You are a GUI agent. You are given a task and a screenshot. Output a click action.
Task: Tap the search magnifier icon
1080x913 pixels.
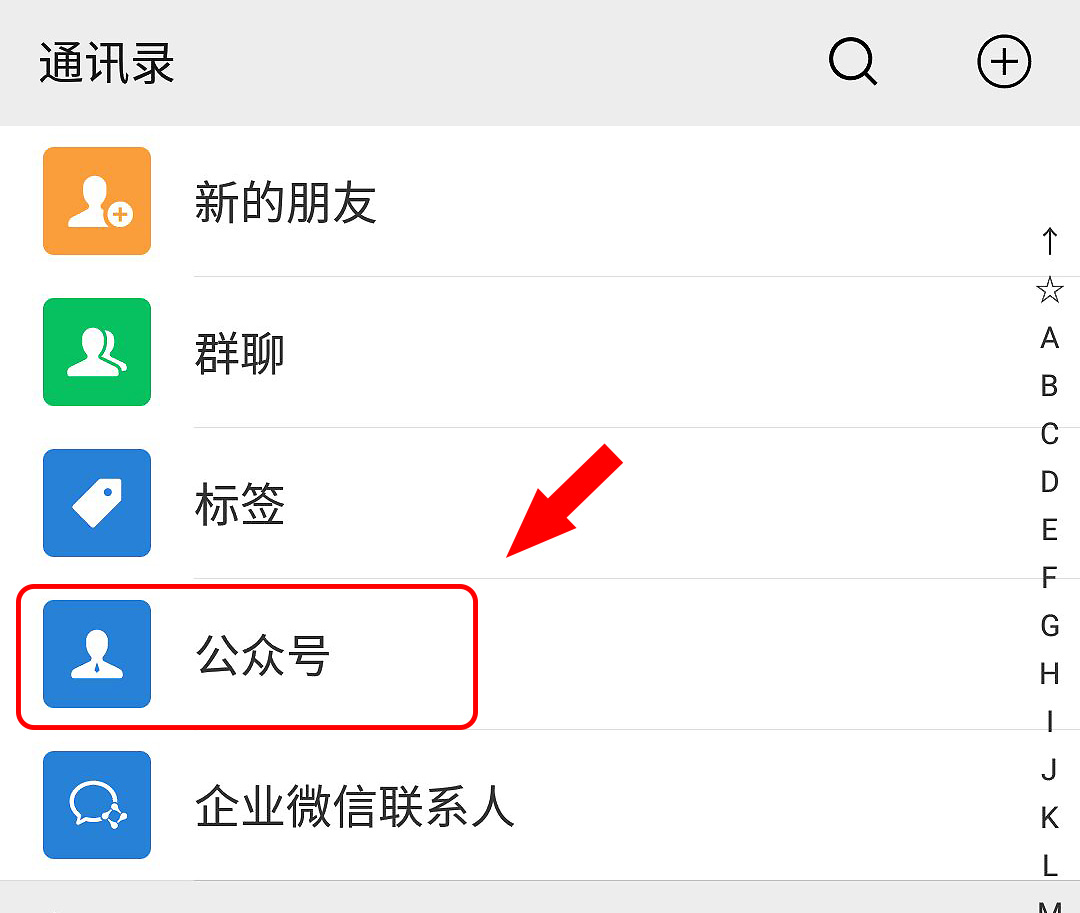tap(853, 62)
